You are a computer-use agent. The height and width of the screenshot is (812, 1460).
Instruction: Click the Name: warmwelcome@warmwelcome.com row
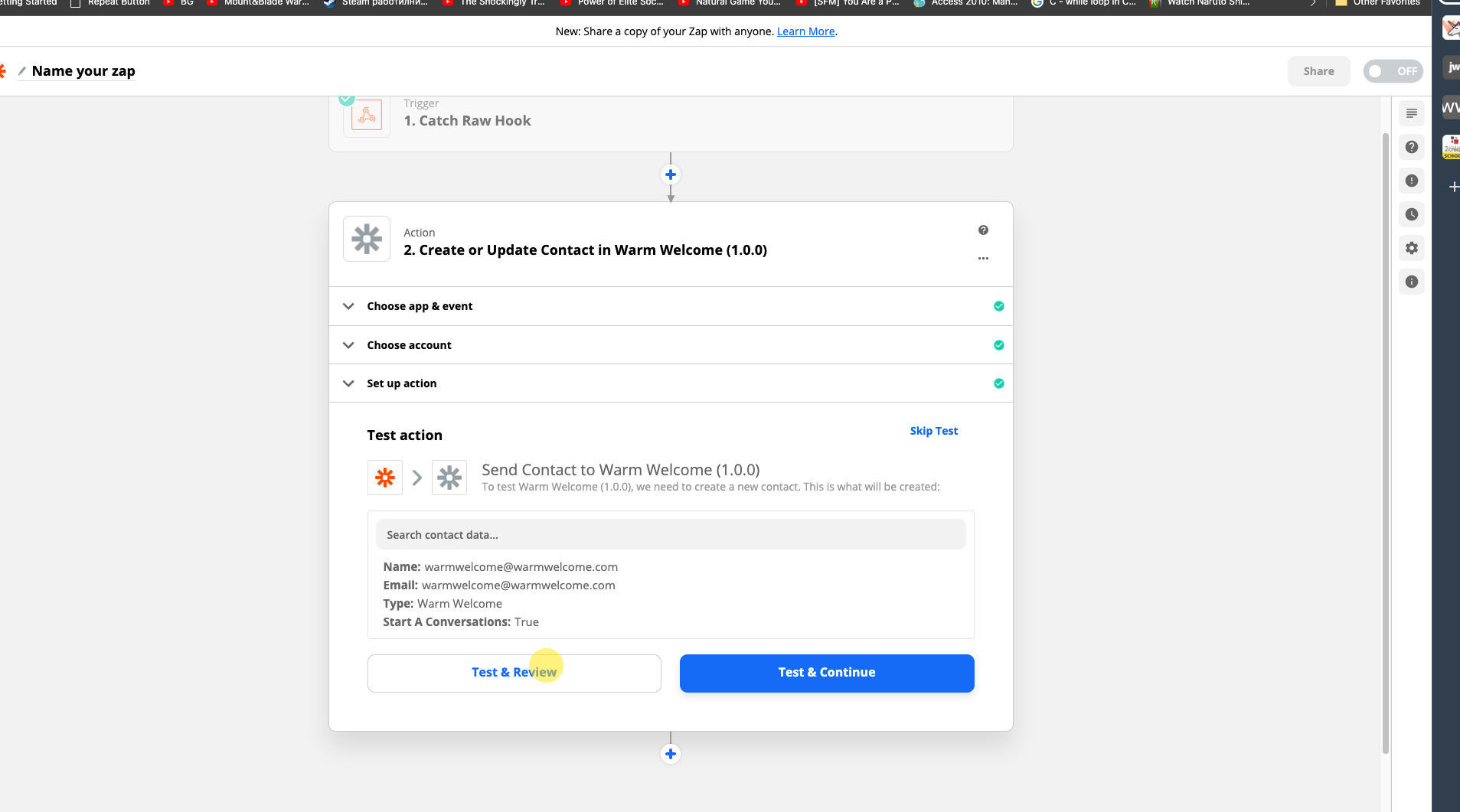point(501,567)
